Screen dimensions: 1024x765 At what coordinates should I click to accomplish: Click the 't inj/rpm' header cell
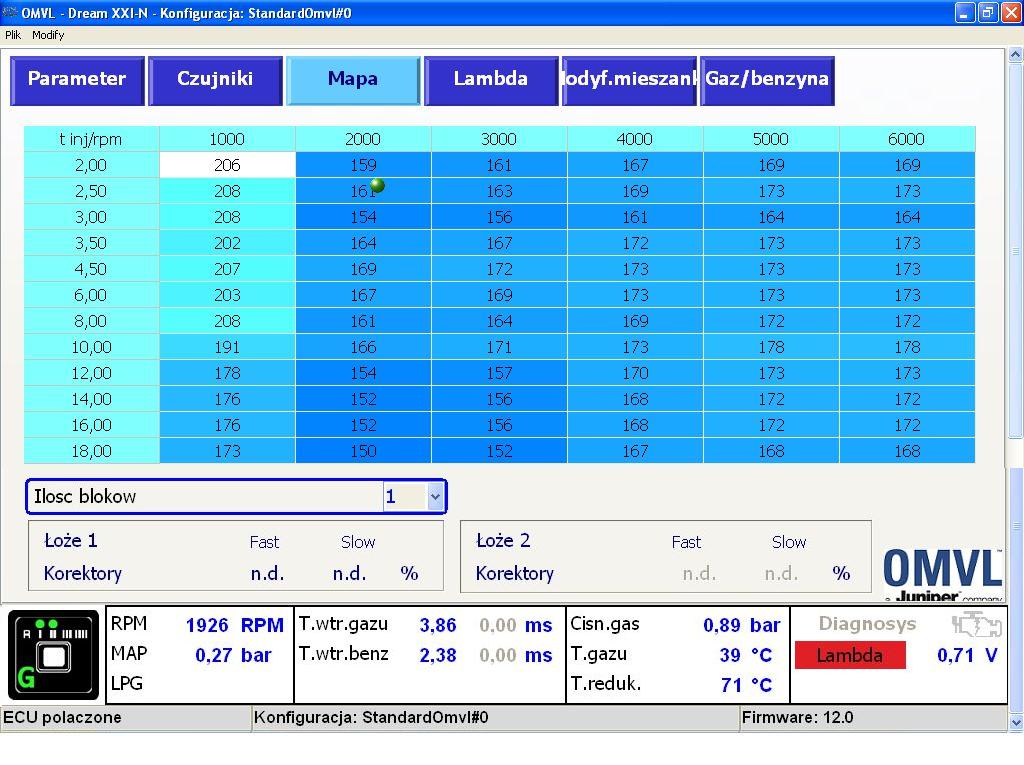[91, 139]
